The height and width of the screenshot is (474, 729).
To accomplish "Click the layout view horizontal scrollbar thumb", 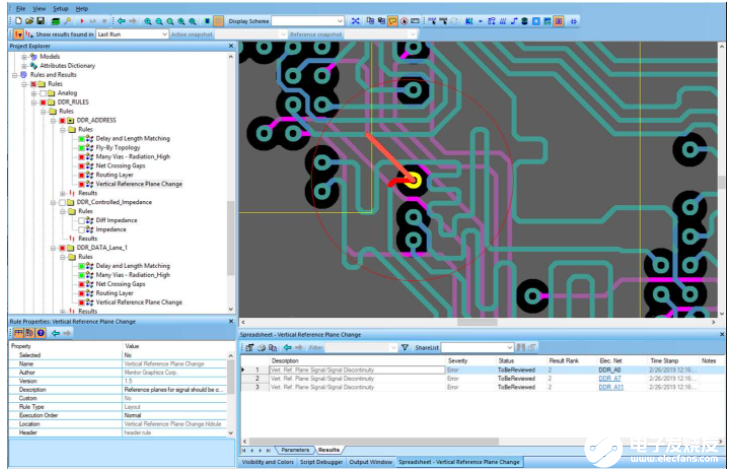I will 477,322.
